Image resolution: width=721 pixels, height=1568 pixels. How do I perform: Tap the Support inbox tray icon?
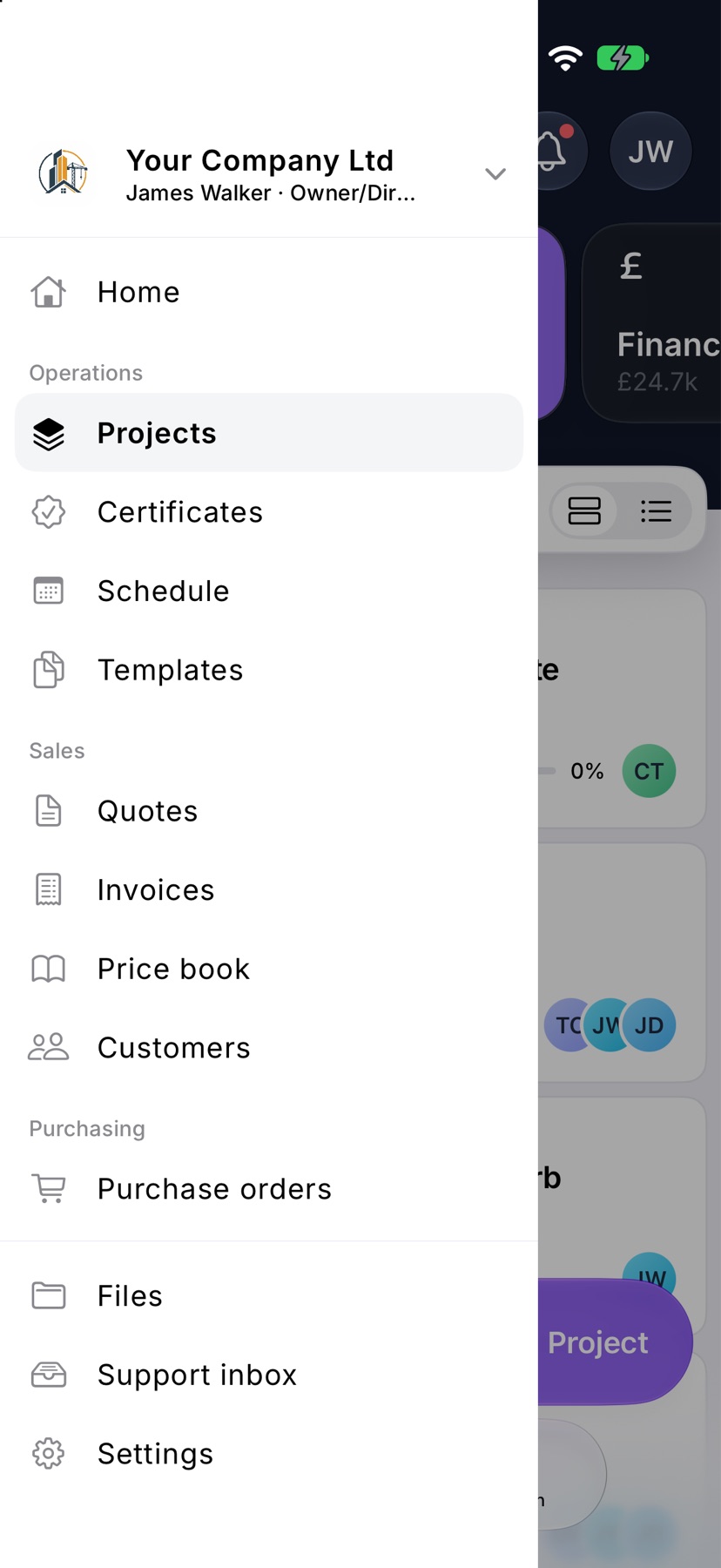click(49, 1375)
